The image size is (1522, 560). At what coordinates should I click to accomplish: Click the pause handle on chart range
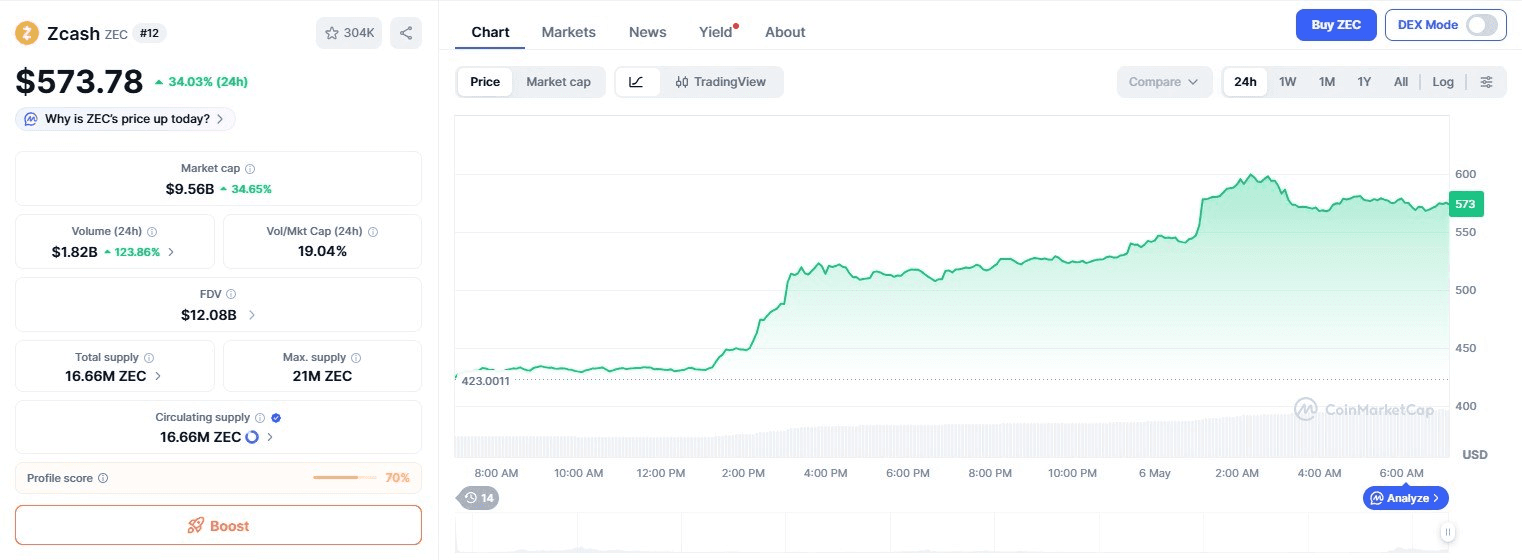pos(1447,532)
